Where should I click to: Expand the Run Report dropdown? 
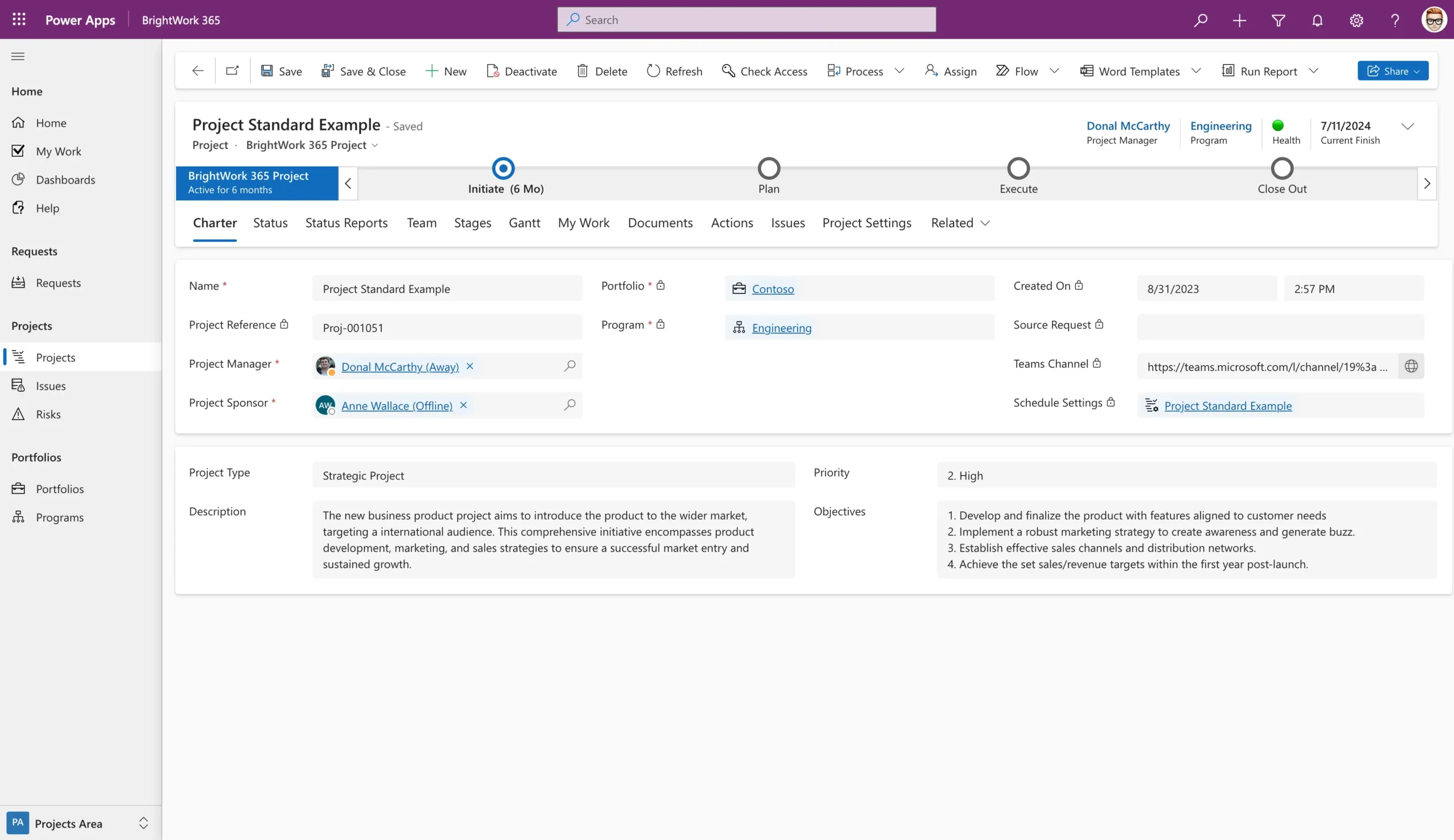pos(1315,70)
